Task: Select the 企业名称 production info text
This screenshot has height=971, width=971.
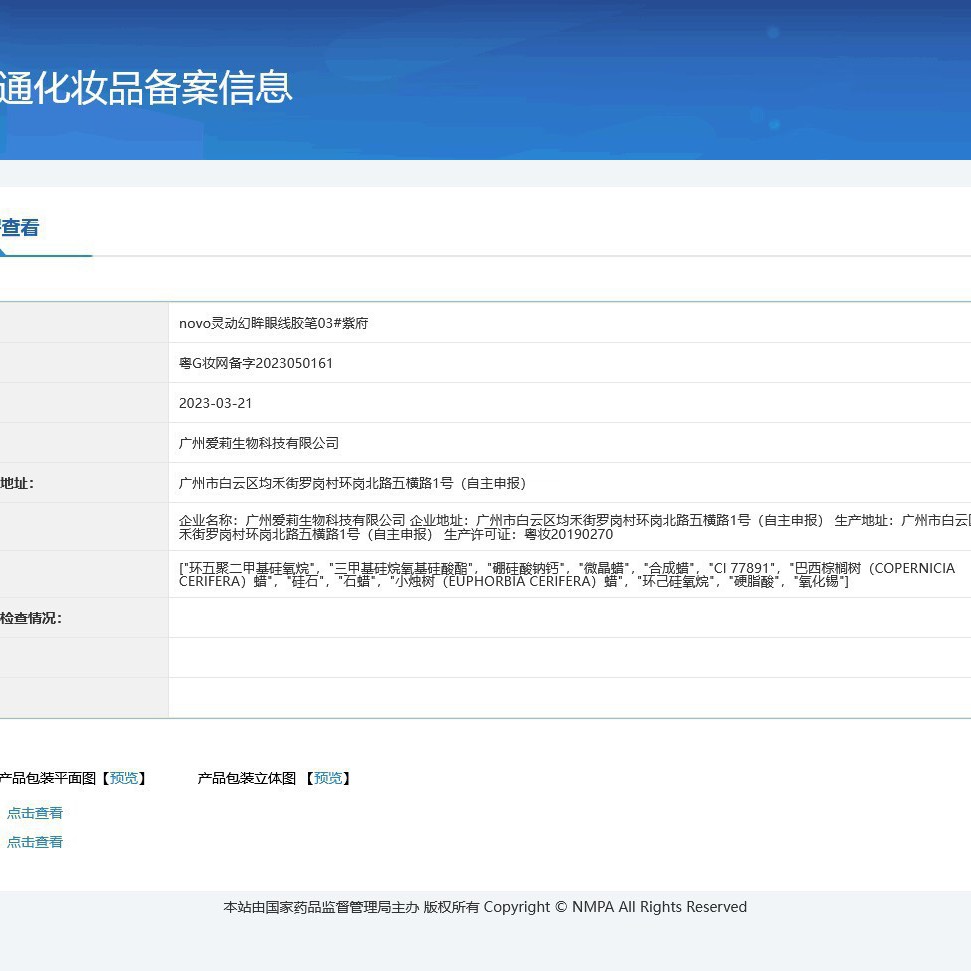Action: [575, 527]
